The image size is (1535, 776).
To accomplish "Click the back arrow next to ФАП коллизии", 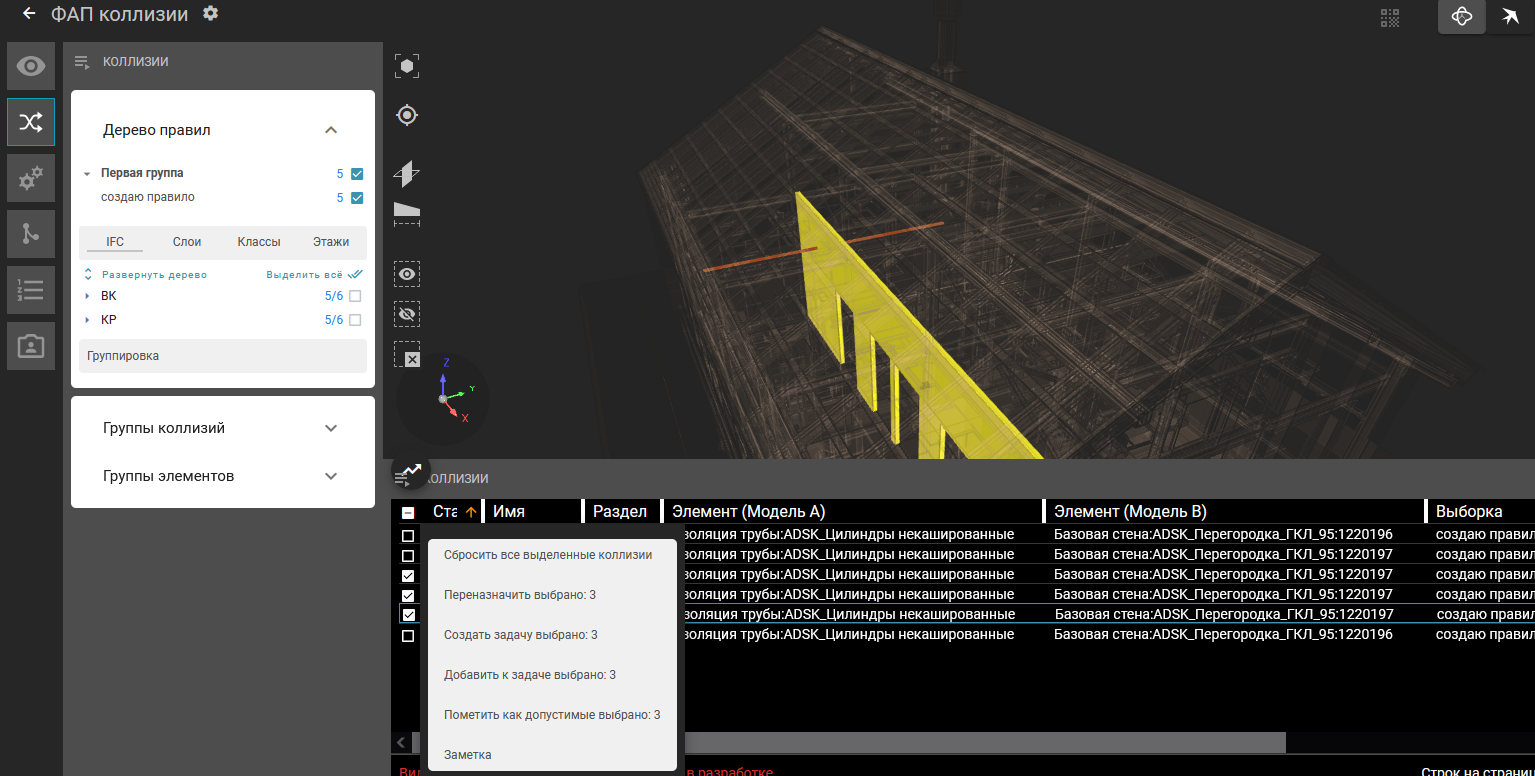I will click(29, 14).
